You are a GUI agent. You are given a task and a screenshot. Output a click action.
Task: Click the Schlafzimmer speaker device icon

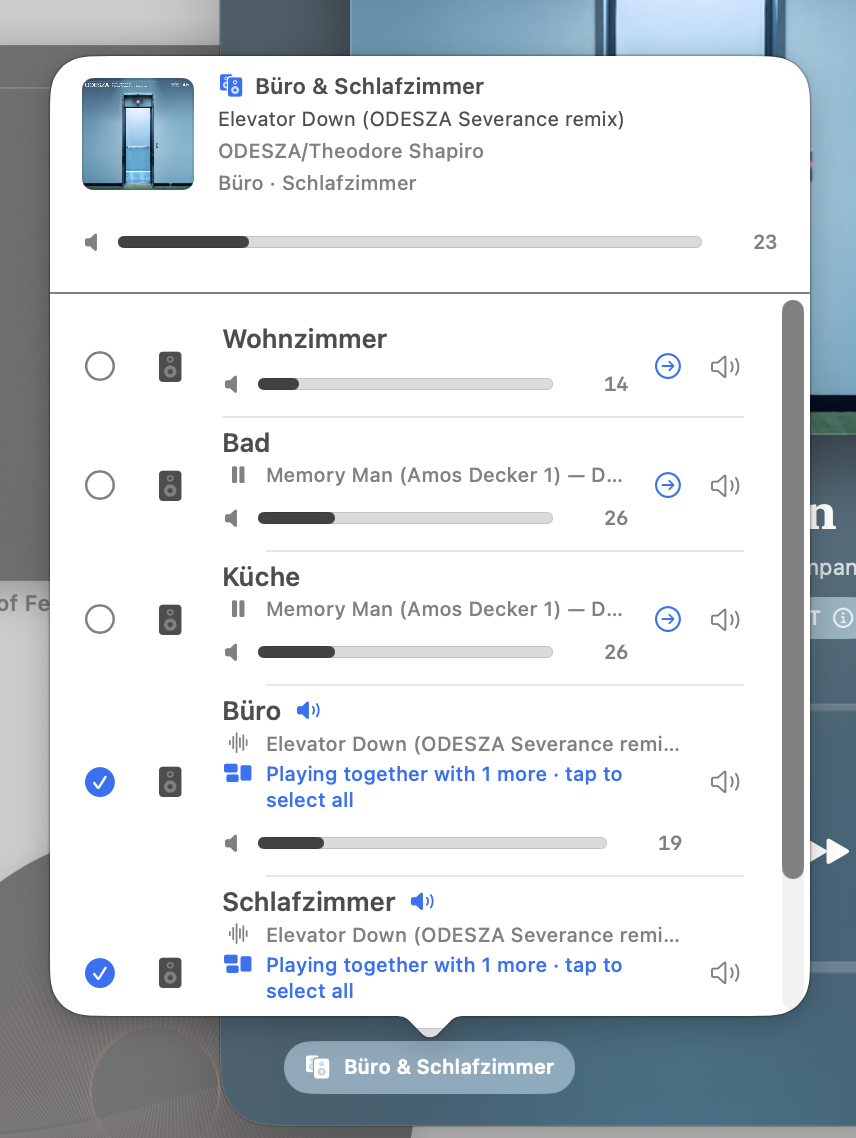point(170,973)
